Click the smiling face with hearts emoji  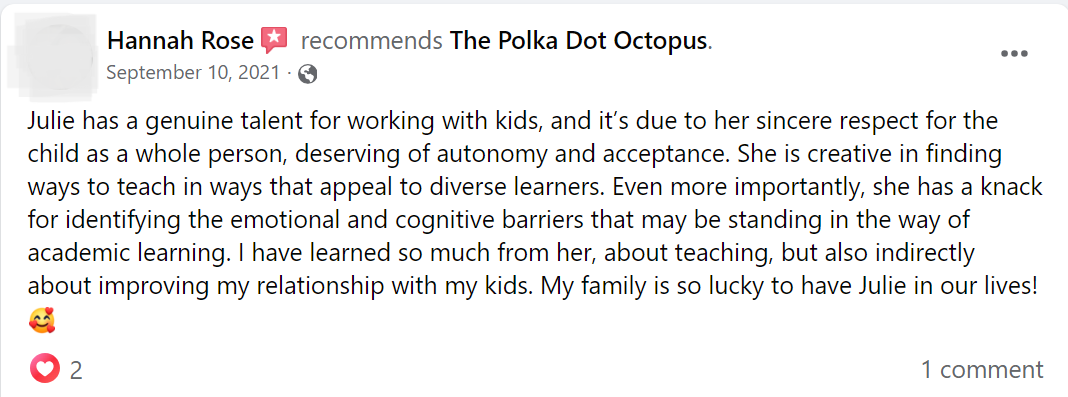pos(42,319)
